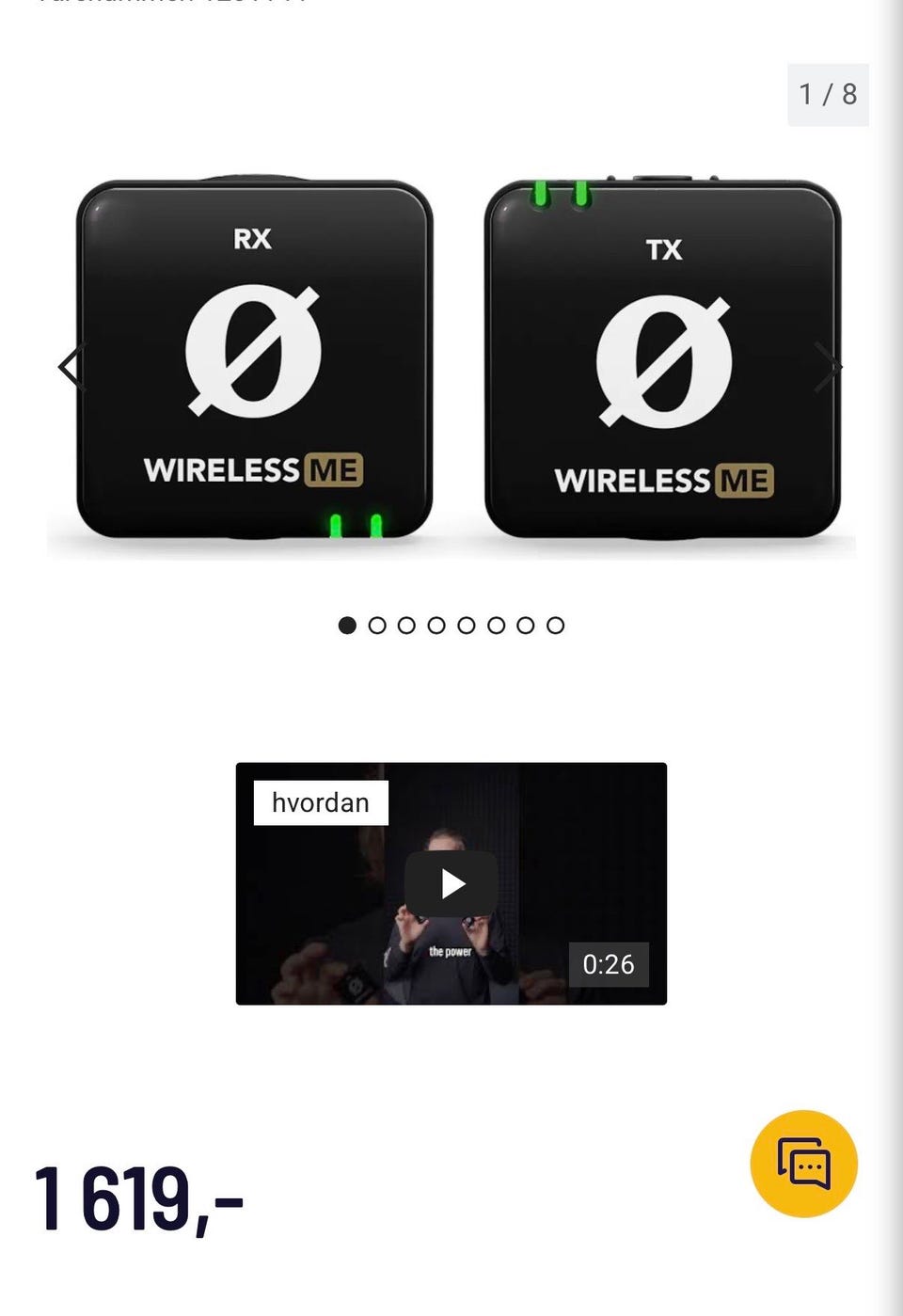Show the seventh carousel image dot
903x1316 pixels.
click(x=526, y=626)
